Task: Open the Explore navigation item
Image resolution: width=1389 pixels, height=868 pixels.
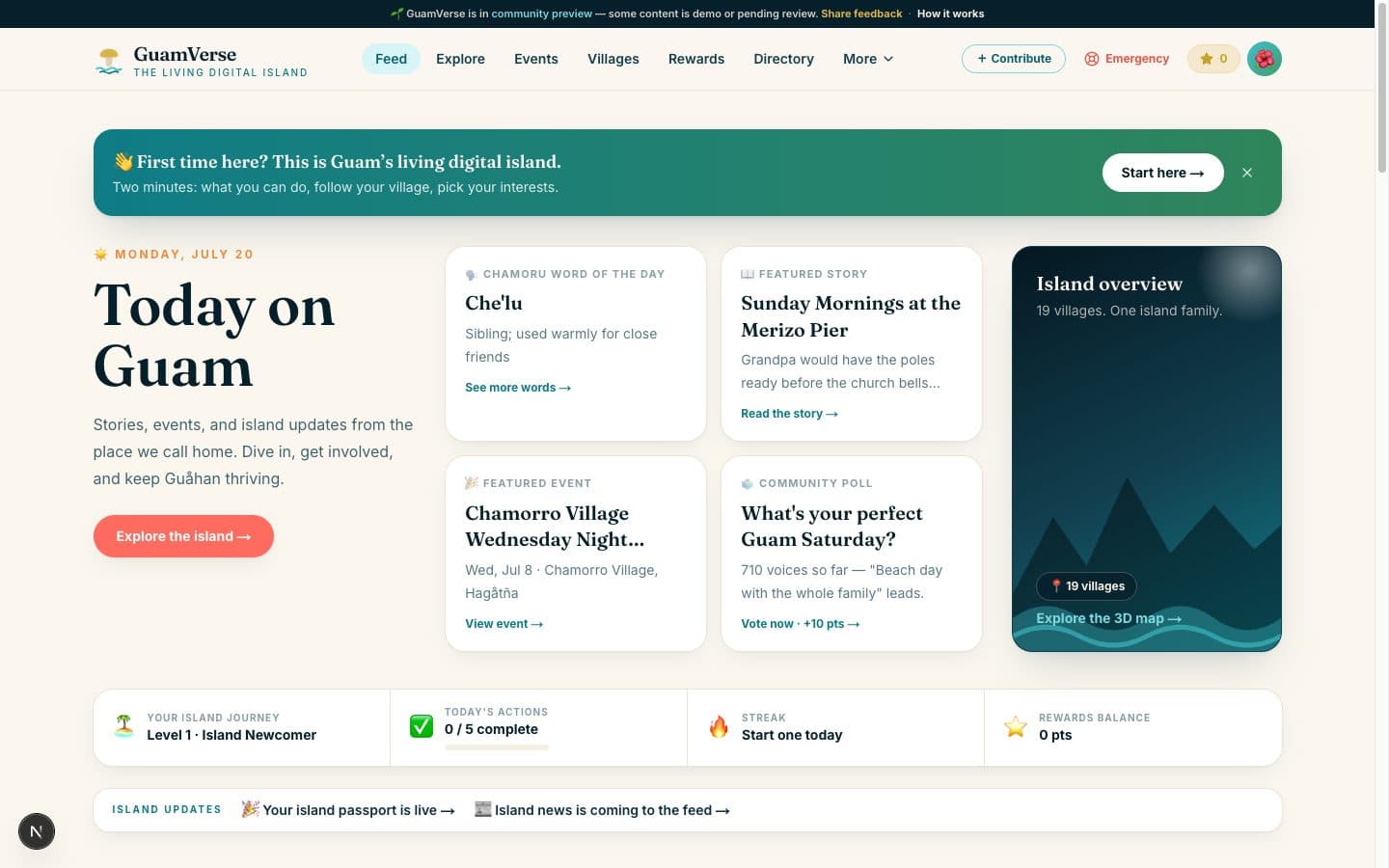Action: (460, 59)
